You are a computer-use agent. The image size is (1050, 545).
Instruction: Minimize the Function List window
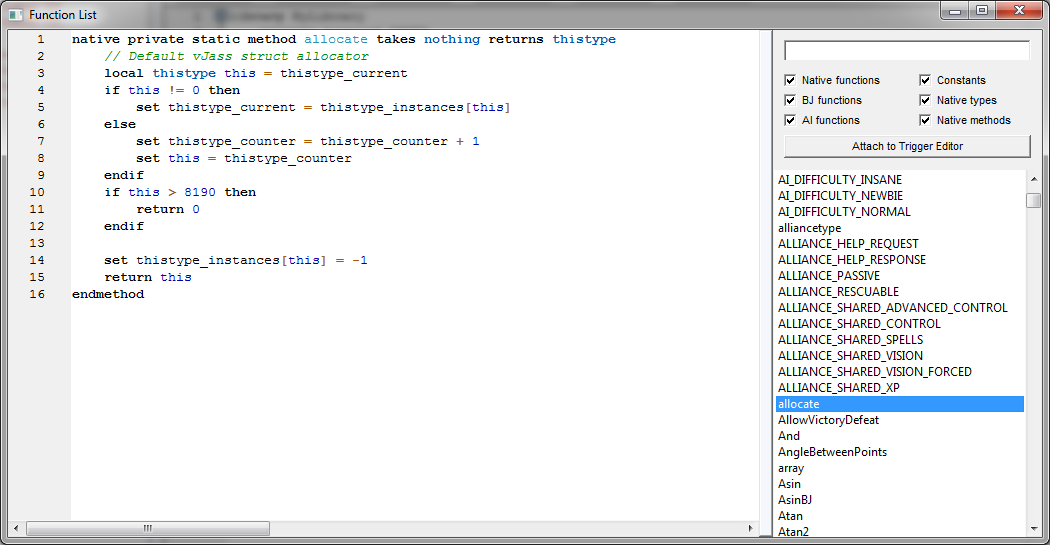coord(955,10)
